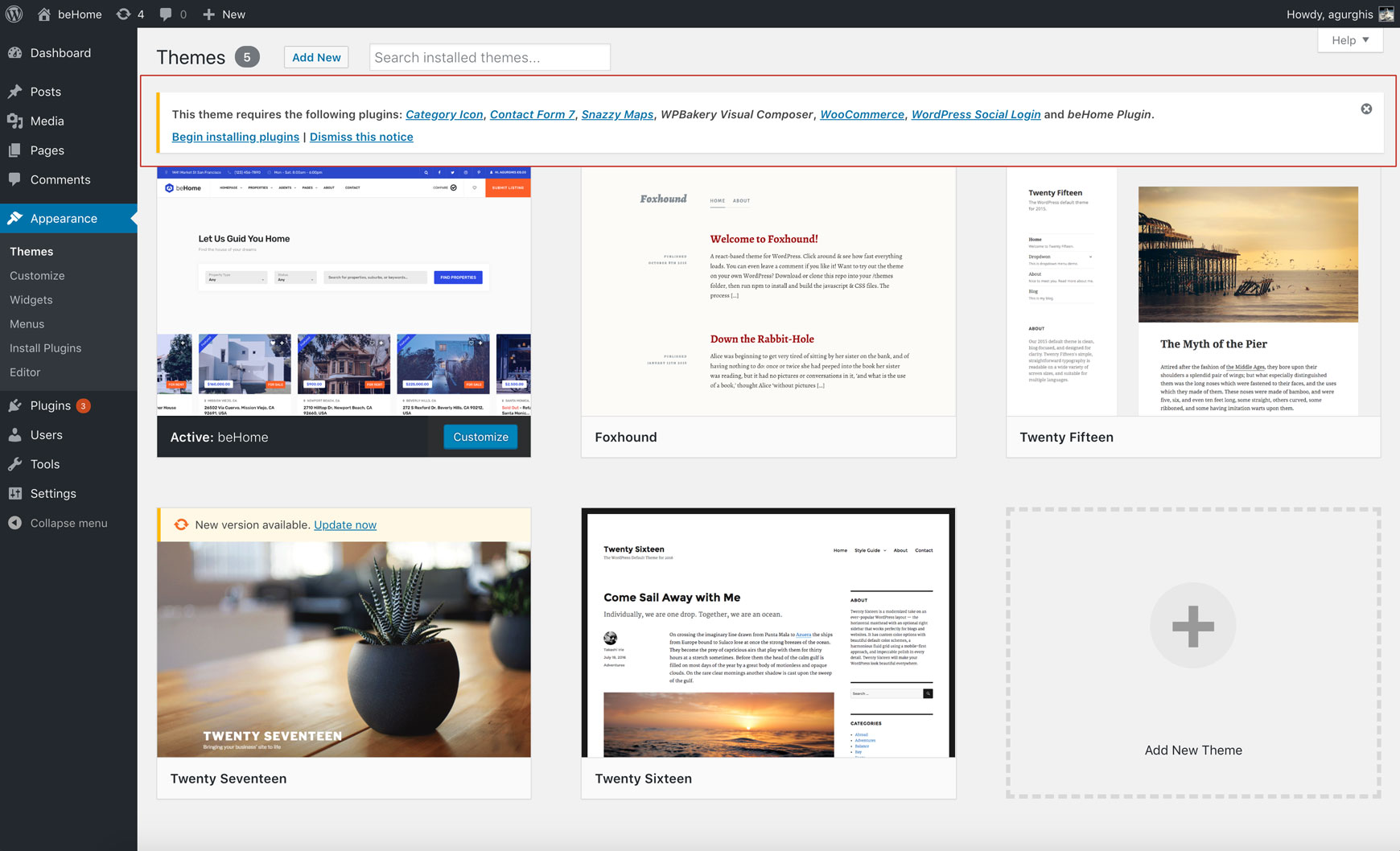This screenshot has width=1400, height=851.
Task: Open Install Plugins submenu item
Action: click(46, 347)
